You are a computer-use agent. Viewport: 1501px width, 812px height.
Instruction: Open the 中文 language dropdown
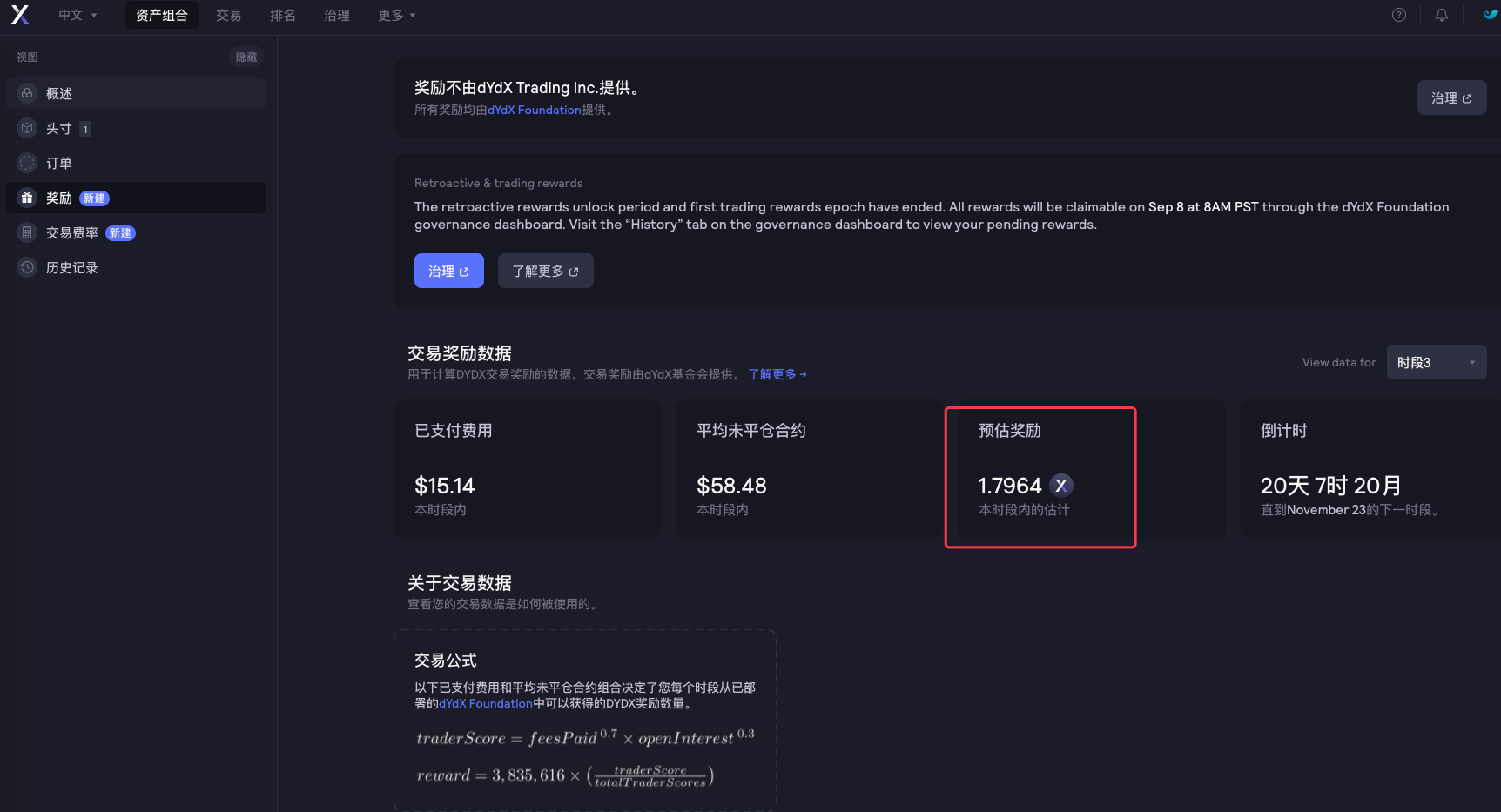point(77,15)
